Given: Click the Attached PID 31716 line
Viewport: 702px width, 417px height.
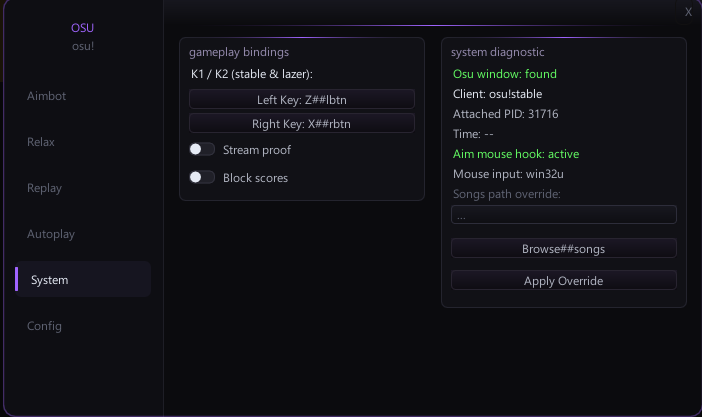Looking at the screenshot, I should coord(505,114).
